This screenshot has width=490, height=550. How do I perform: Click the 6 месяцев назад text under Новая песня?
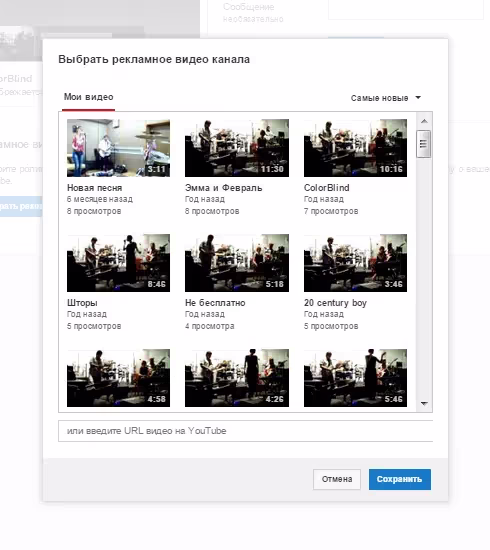[x=100, y=199]
